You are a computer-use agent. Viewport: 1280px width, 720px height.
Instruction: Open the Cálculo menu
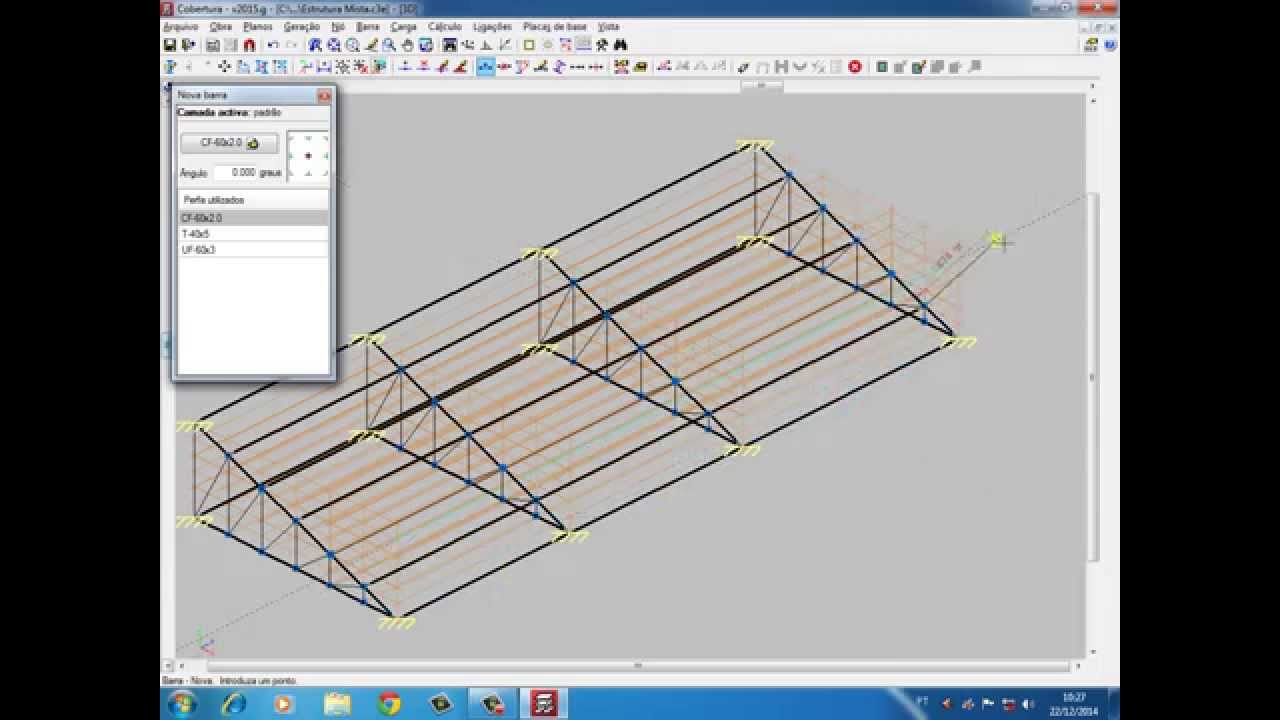(445, 27)
